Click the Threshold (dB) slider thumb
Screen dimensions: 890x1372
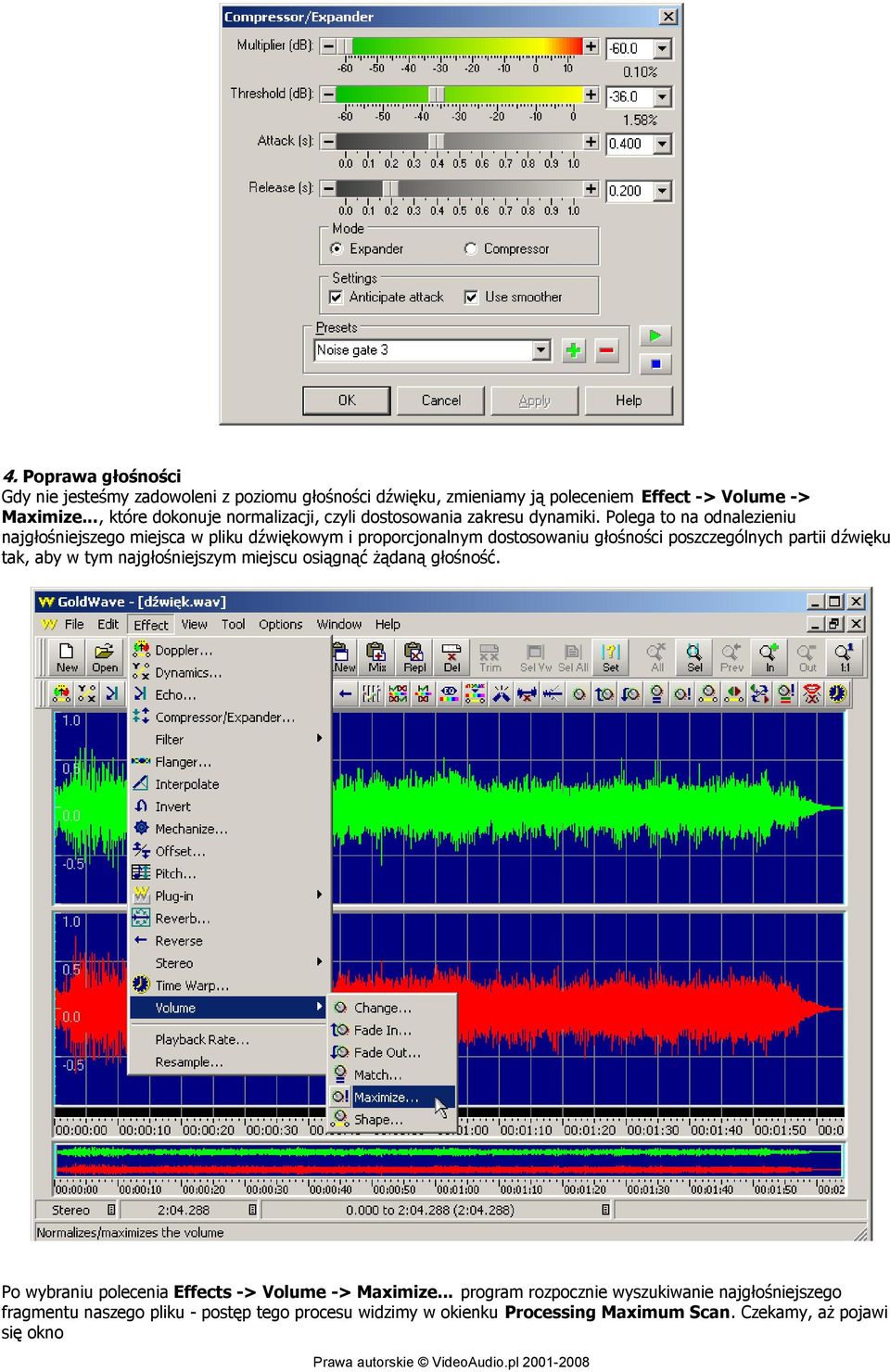(436, 94)
